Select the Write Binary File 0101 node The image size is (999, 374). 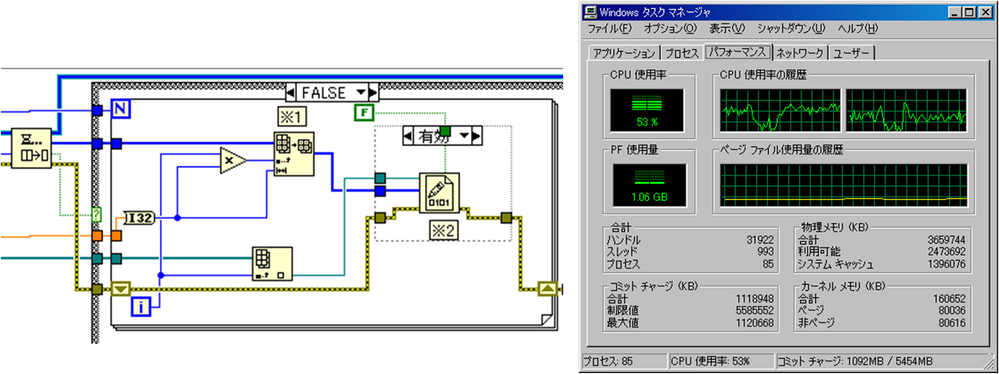[x=439, y=192]
